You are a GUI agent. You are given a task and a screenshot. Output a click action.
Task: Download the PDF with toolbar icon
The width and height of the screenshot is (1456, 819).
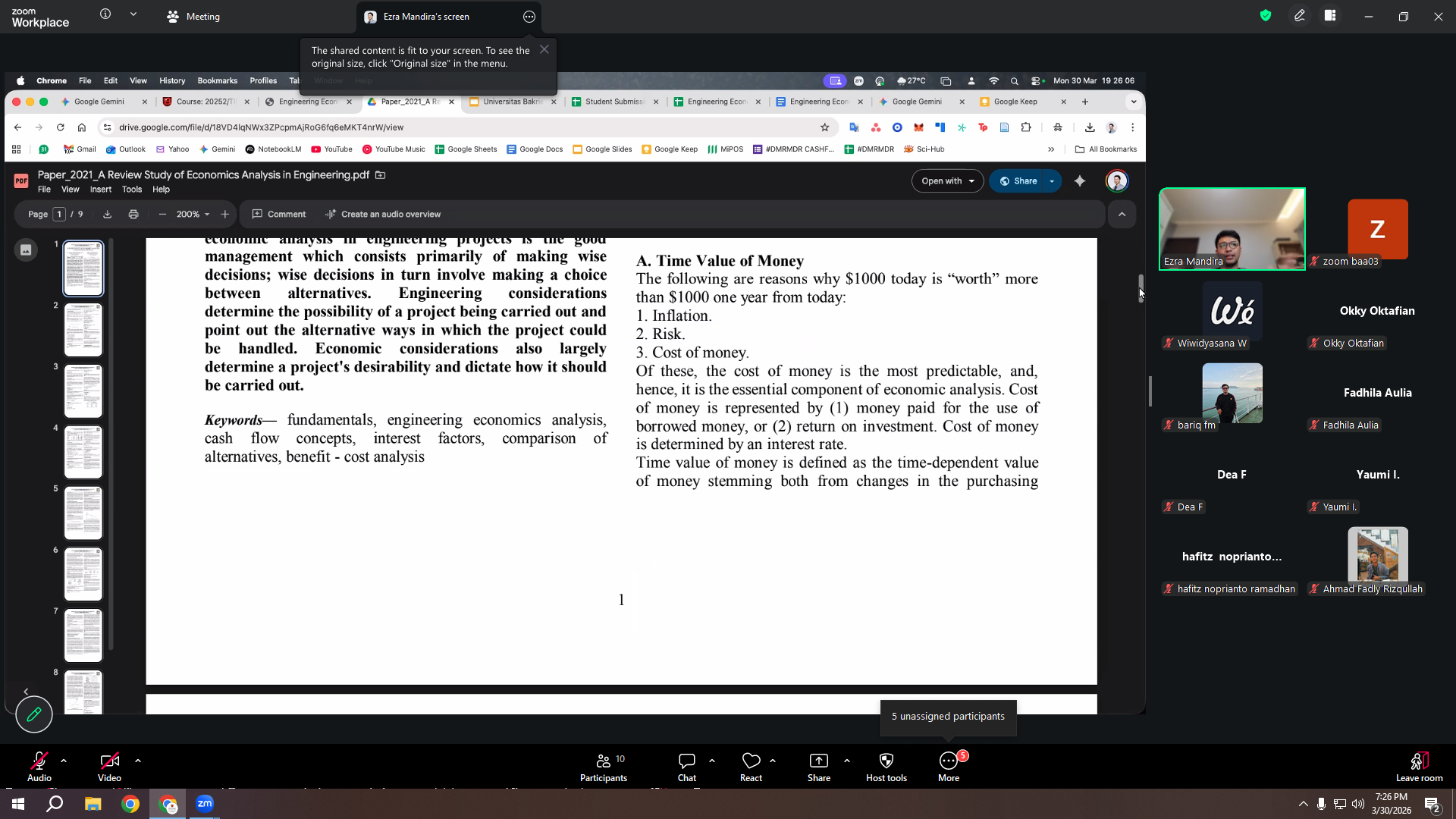click(108, 215)
